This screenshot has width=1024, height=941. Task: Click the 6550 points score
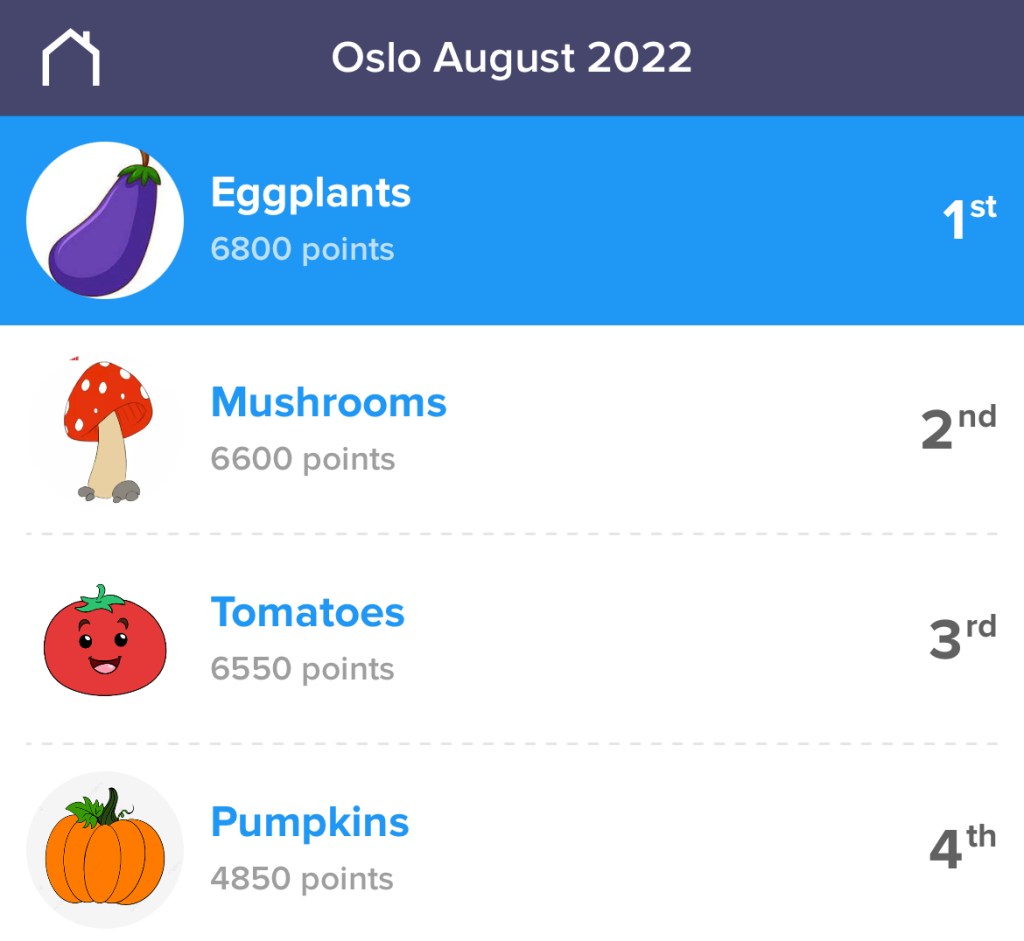[x=302, y=669]
